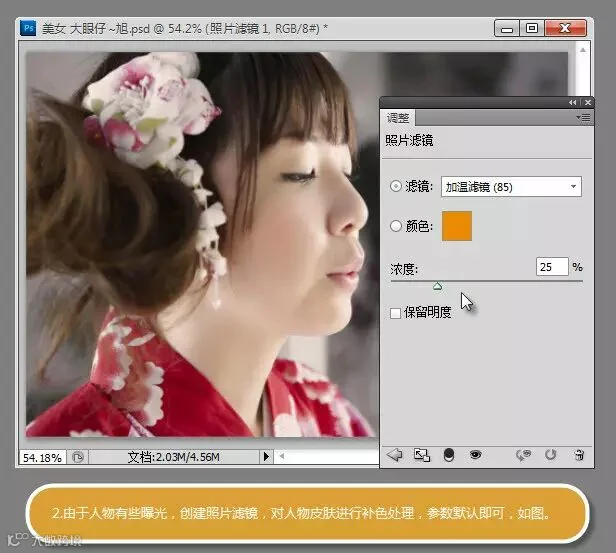Click the return to adjustment list arrow icon
The width and height of the screenshot is (616, 553).
(394, 455)
